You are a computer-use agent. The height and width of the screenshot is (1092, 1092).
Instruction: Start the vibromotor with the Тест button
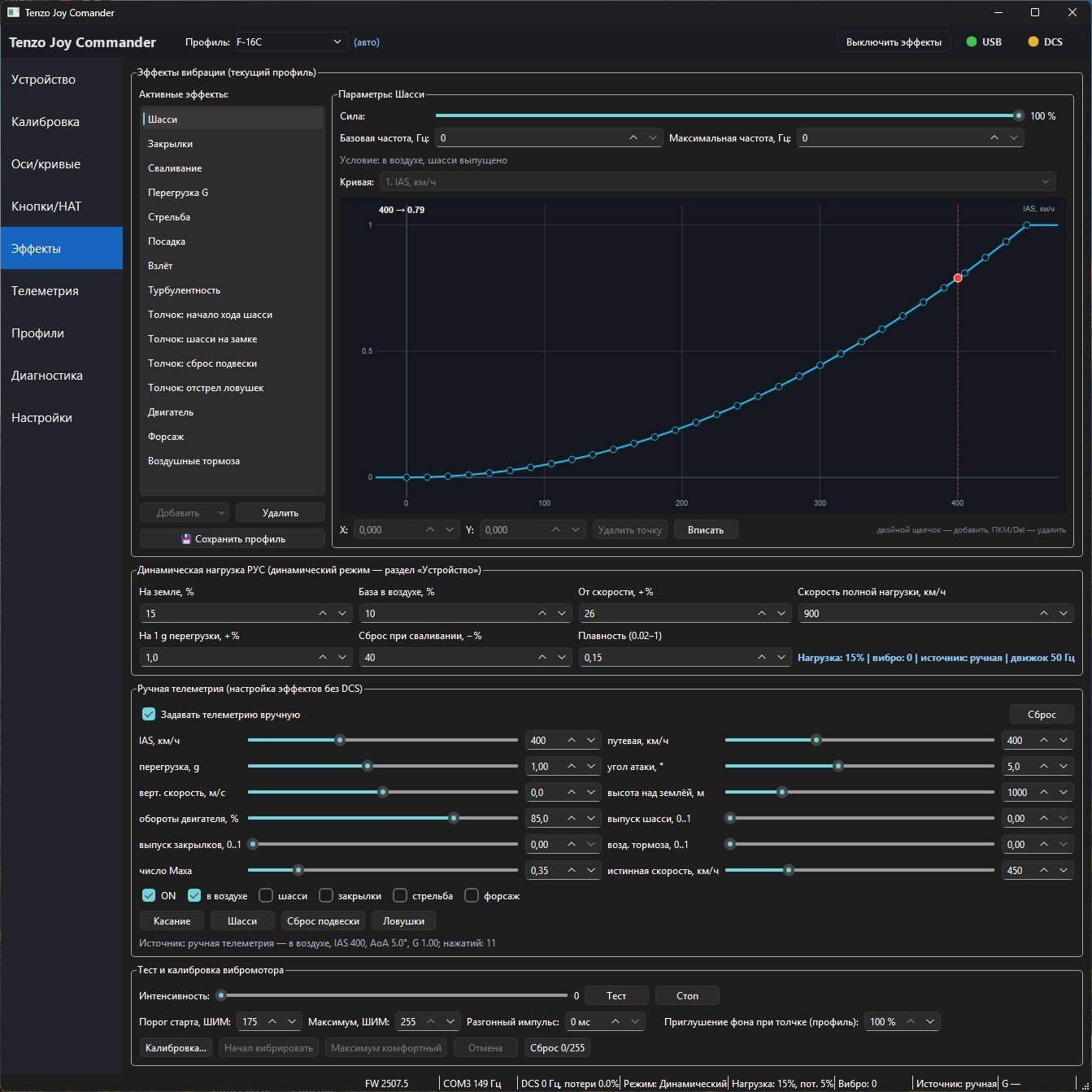[616, 995]
